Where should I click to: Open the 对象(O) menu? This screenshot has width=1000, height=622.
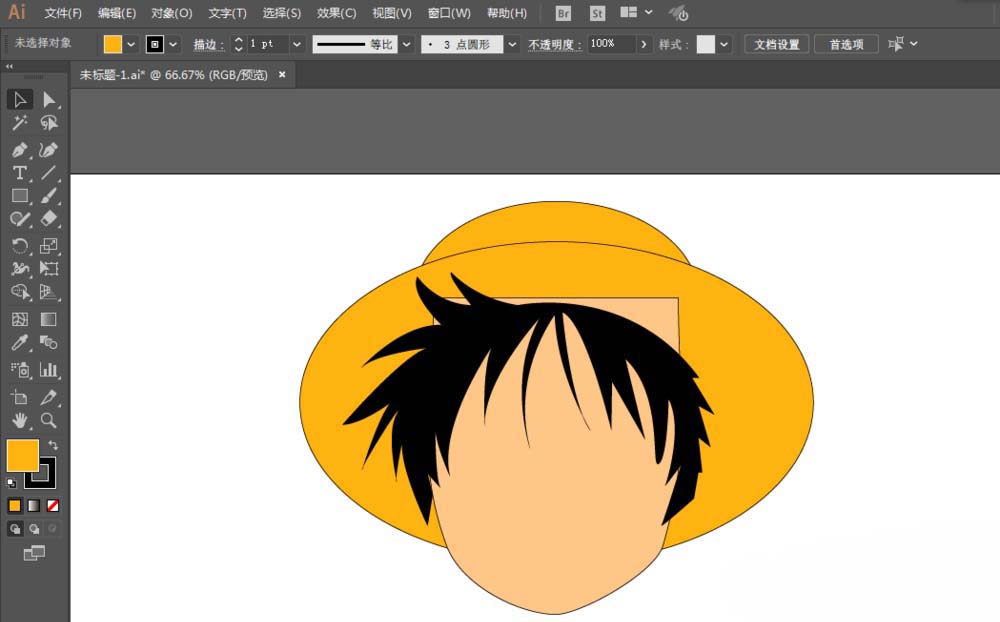[x=172, y=13]
